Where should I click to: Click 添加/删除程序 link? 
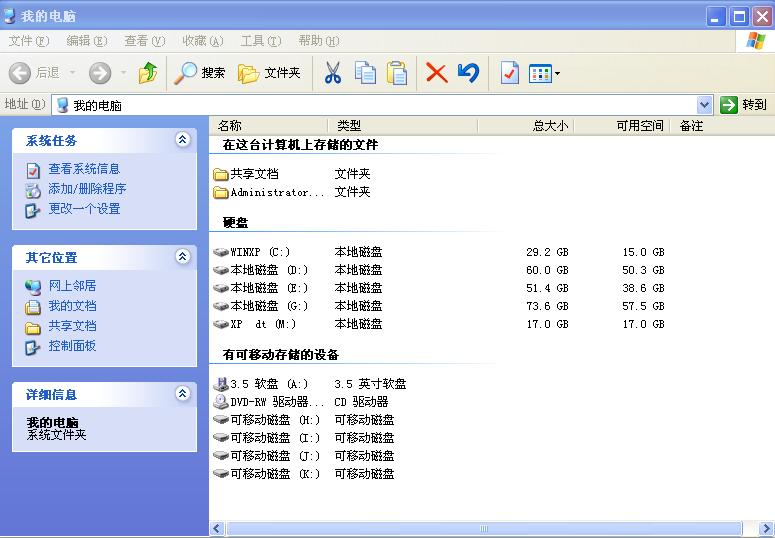(x=87, y=189)
